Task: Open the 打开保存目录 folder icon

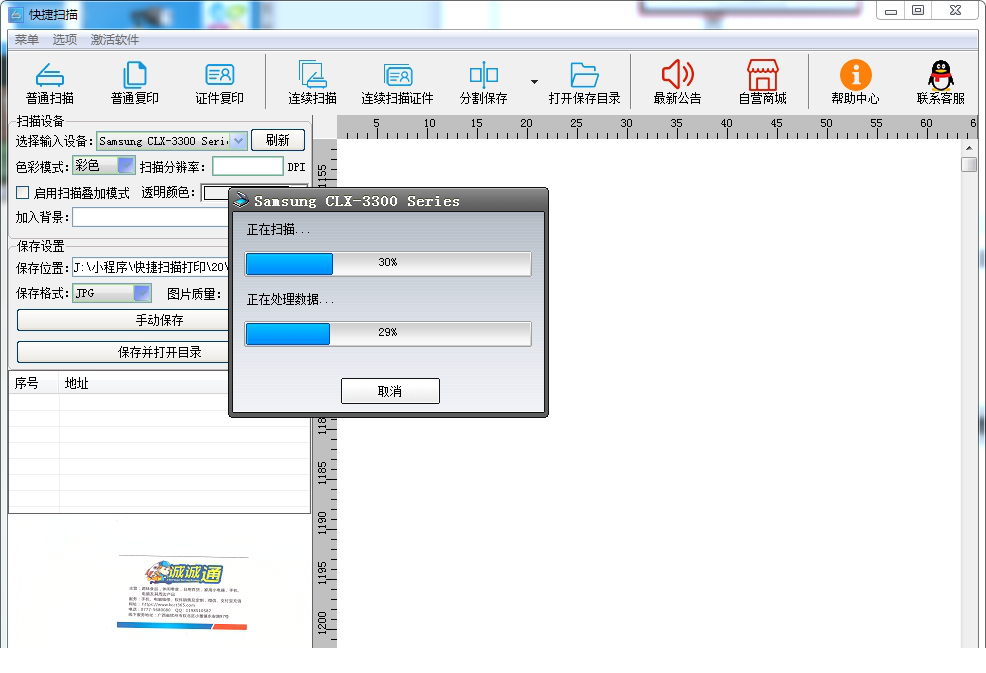Action: point(584,75)
